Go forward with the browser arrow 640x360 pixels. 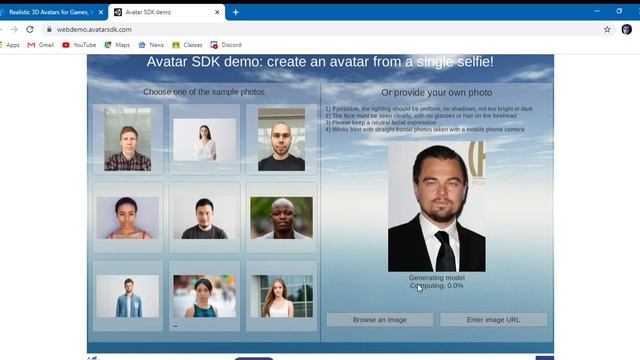14,29
